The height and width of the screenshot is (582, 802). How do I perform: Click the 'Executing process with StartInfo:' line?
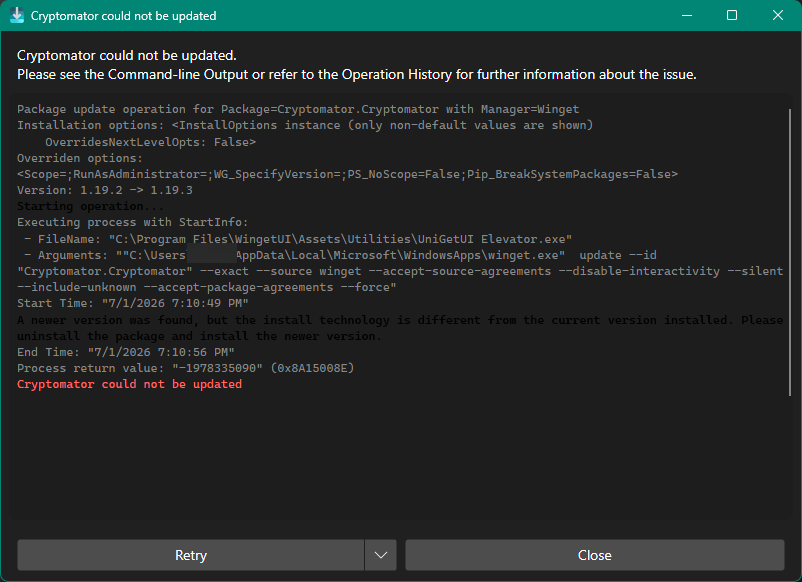click(132, 222)
